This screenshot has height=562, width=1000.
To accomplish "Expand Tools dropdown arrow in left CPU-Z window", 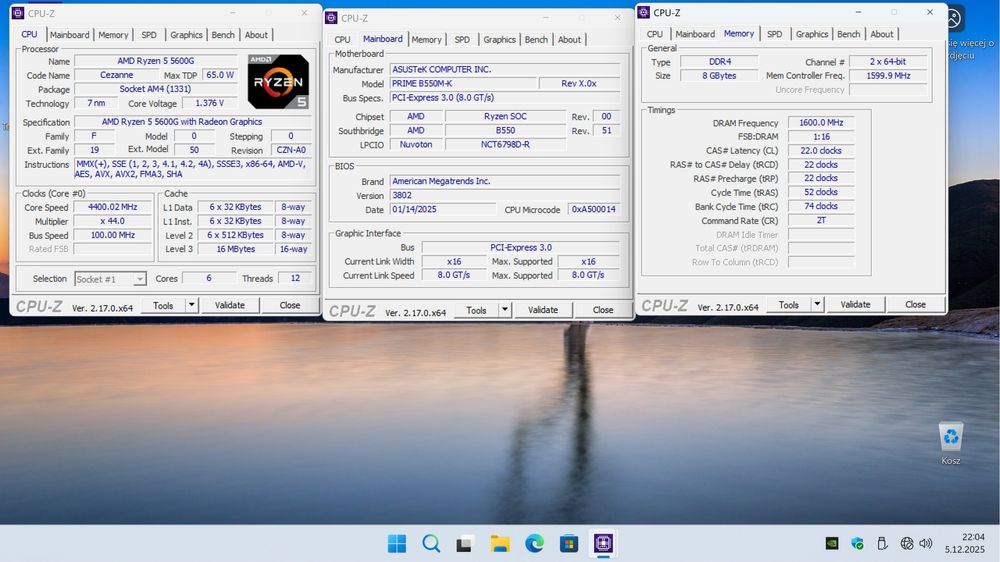I will tap(191, 306).
